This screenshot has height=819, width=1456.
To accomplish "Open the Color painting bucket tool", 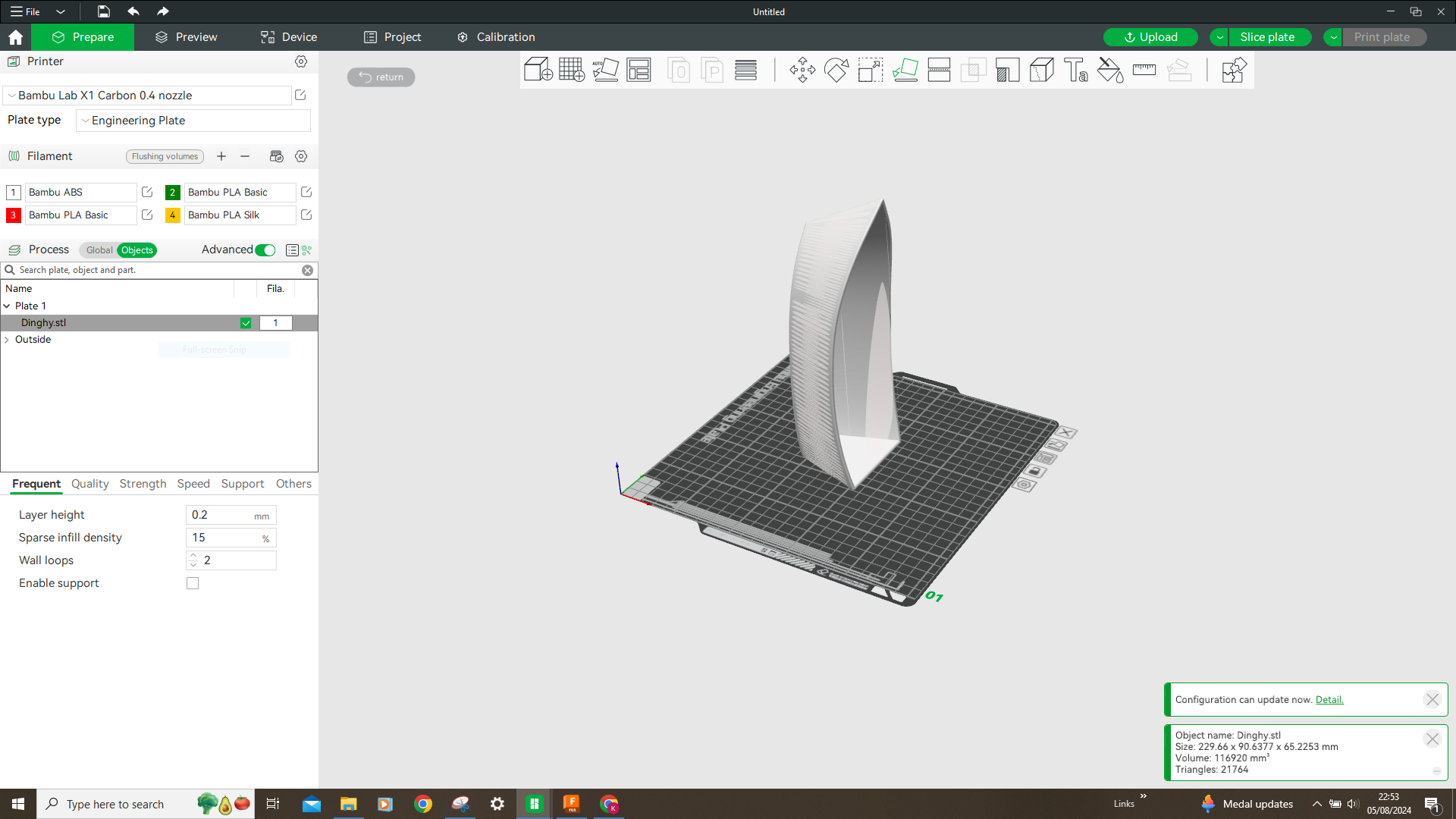I will 1110,70.
